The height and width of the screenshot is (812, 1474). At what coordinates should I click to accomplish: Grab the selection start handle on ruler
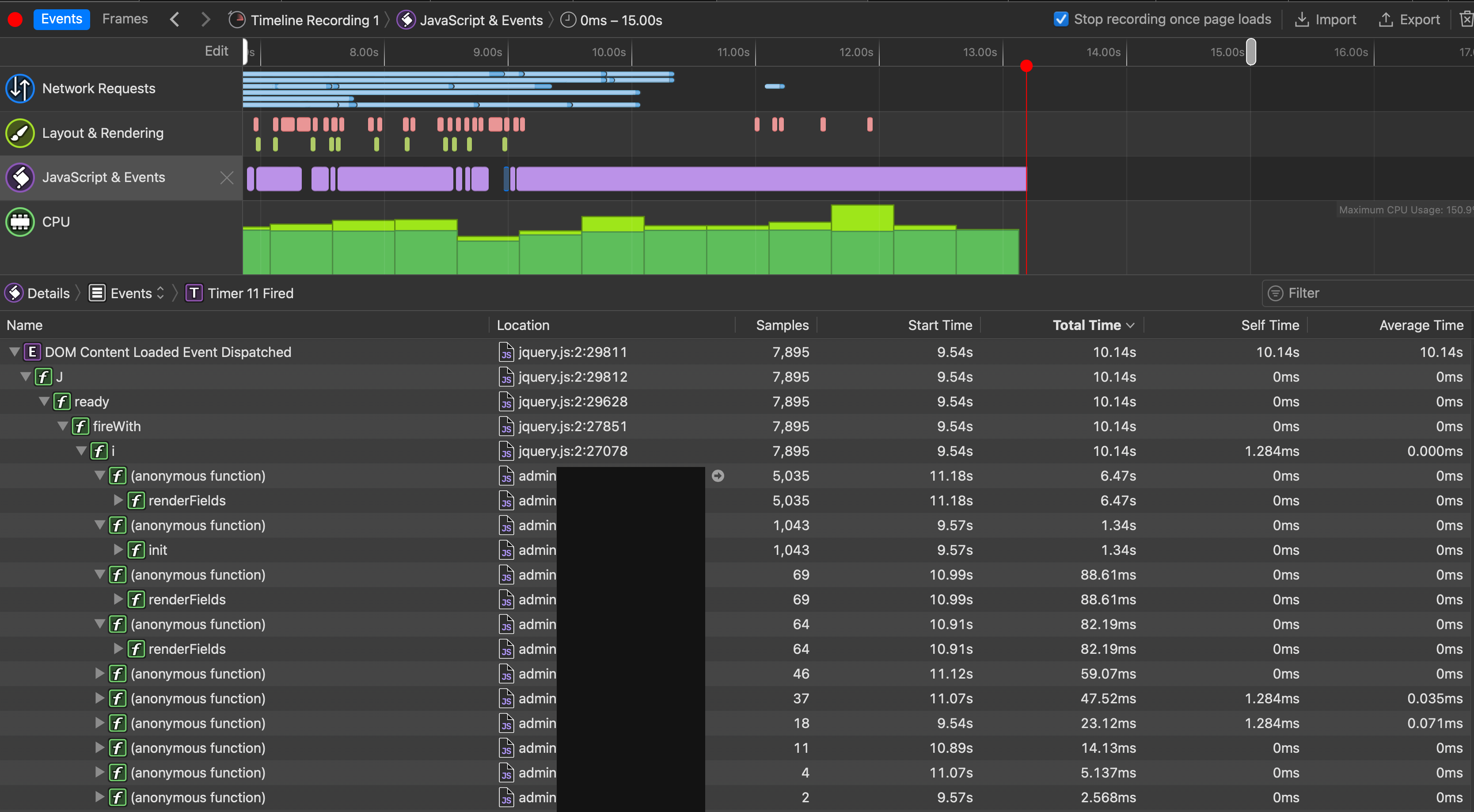click(245, 52)
